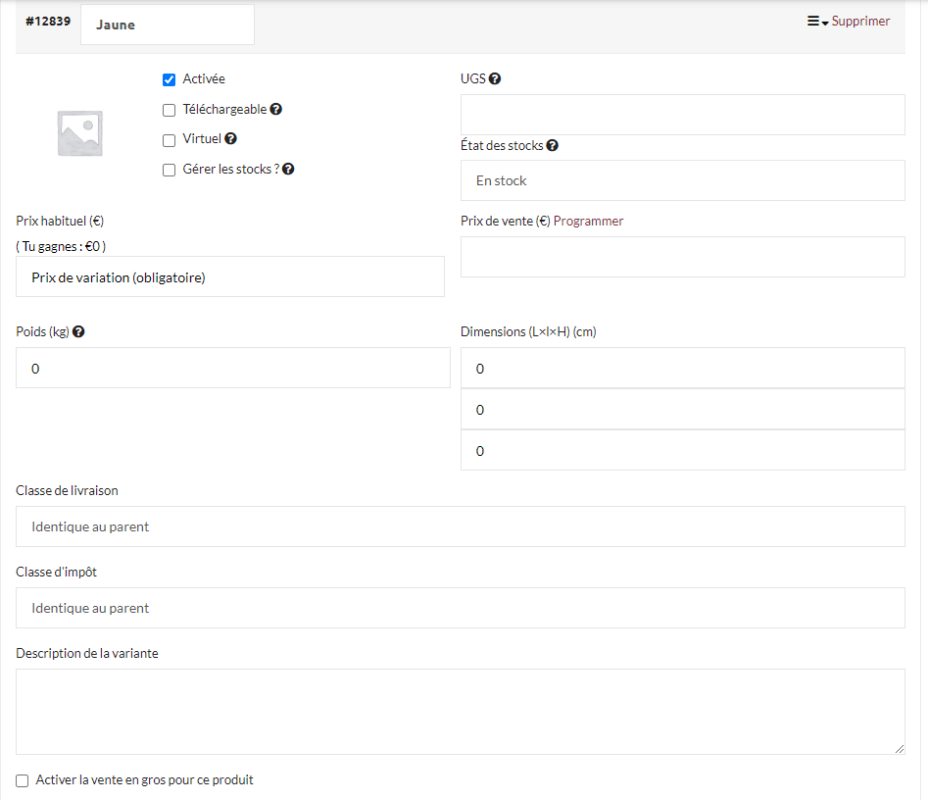Click the 'Dimensions (L×l×H) (cm)' label
The width and height of the screenshot is (928, 800).
tap(529, 332)
